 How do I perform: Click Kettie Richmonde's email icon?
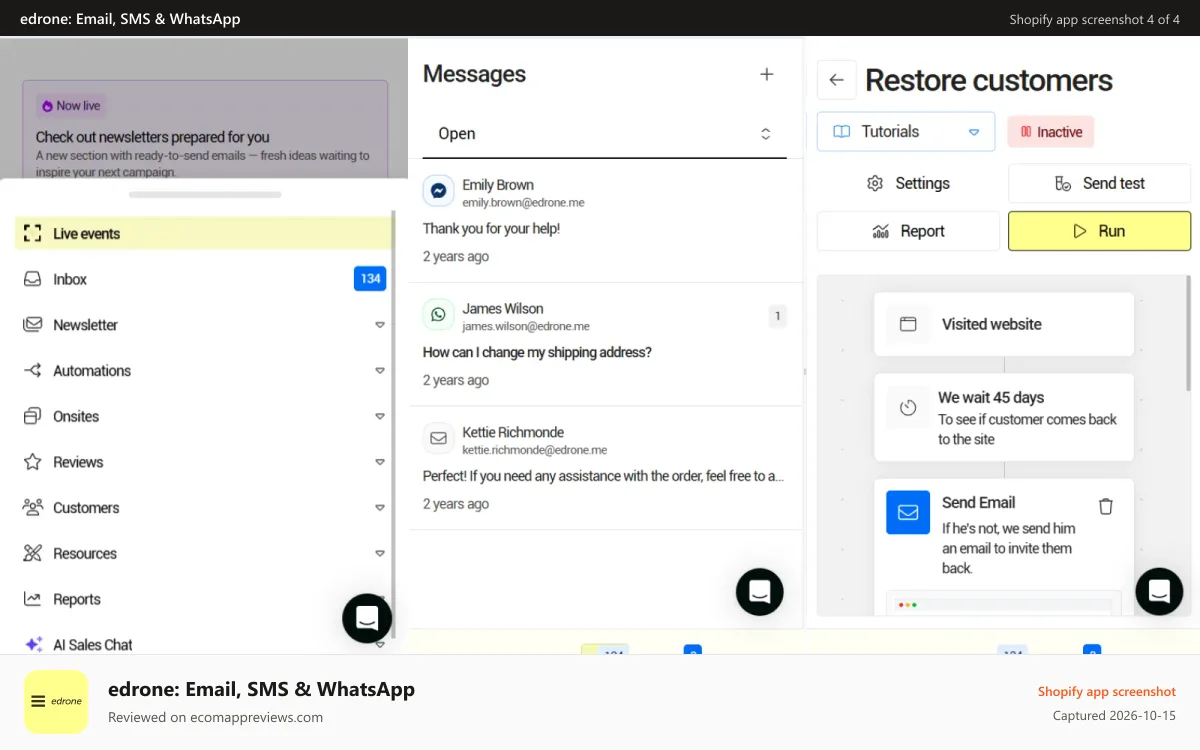[x=438, y=438]
